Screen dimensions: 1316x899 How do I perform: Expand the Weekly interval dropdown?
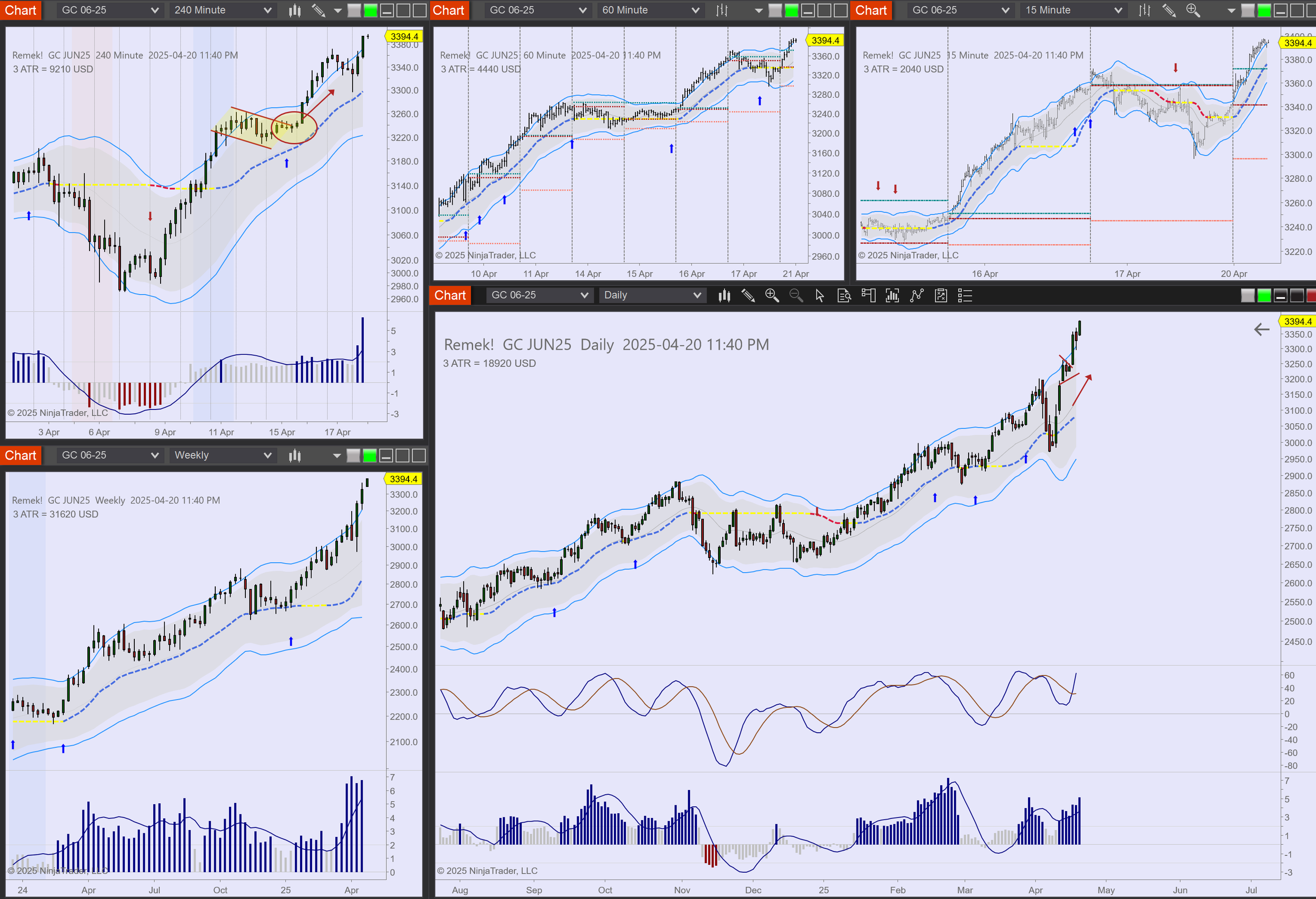click(x=223, y=455)
